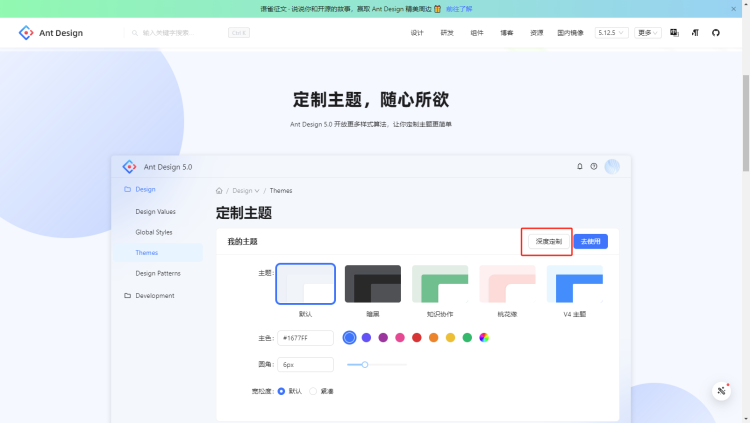Click the Themes breadcrumb text
750x423 pixels.
coord(281,190)
